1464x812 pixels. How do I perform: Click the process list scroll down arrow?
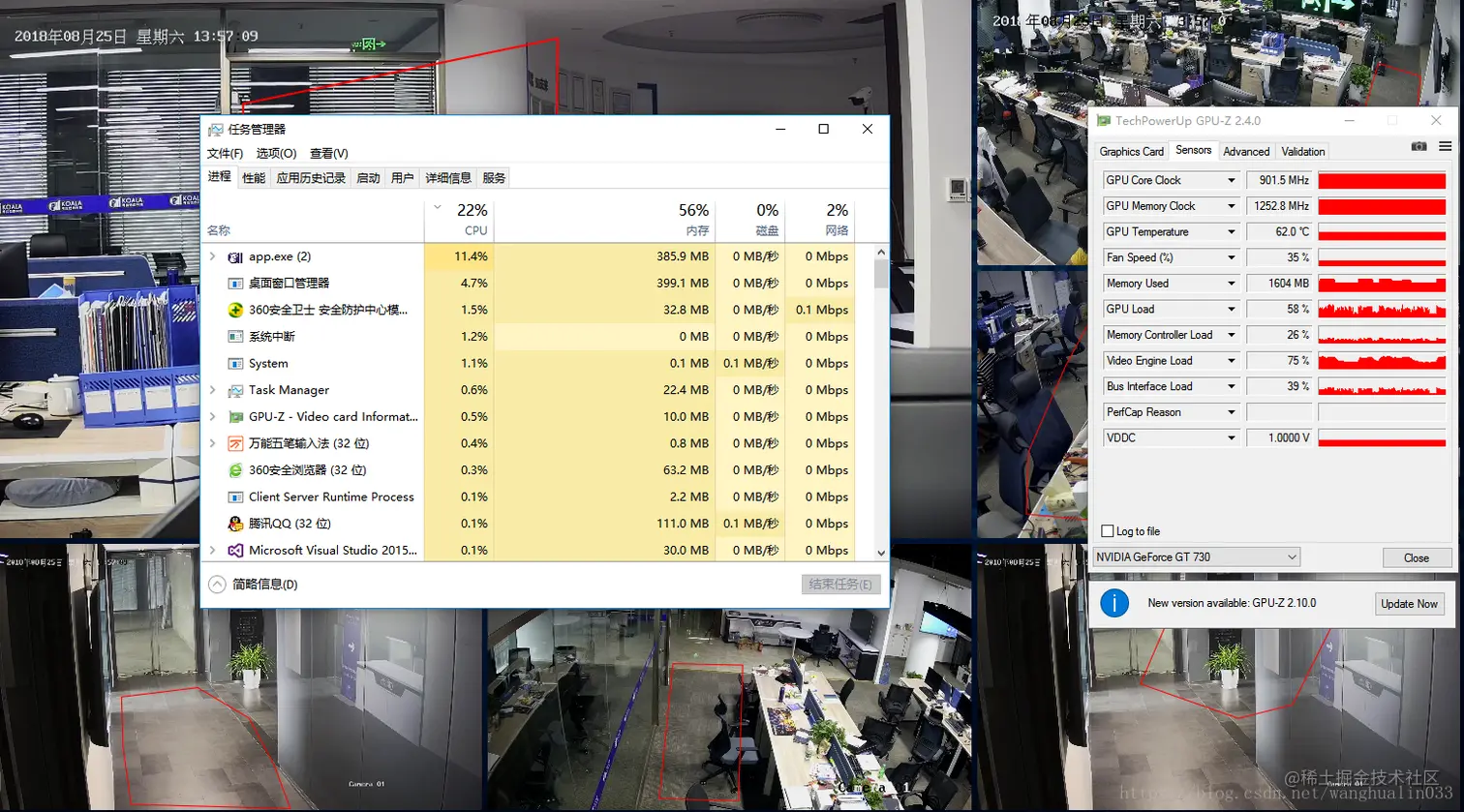pyautogui.click(x=880, y=553)
